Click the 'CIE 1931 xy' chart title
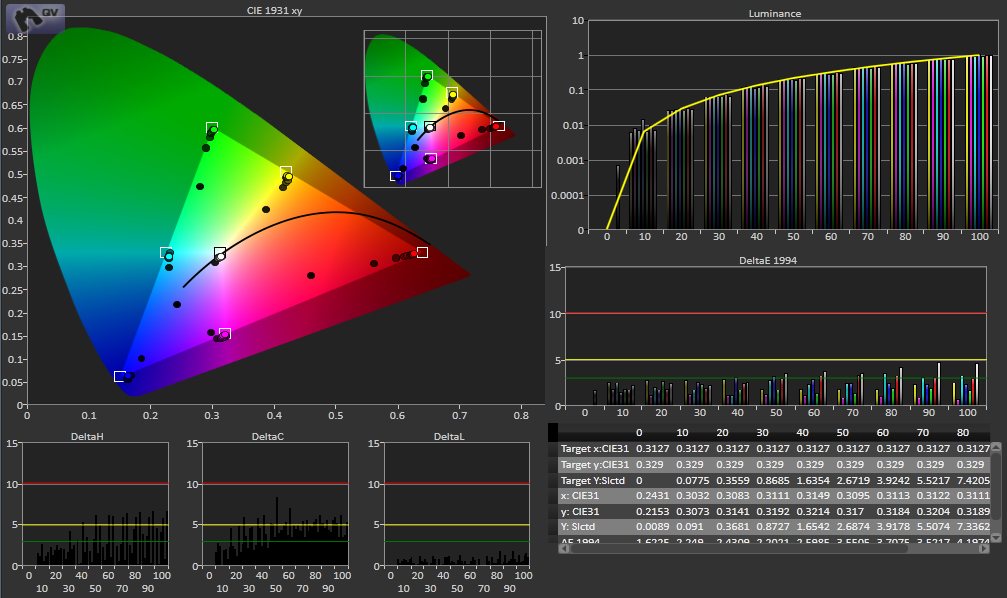This screenshot has width=1007, height=598. click(274, 10)
